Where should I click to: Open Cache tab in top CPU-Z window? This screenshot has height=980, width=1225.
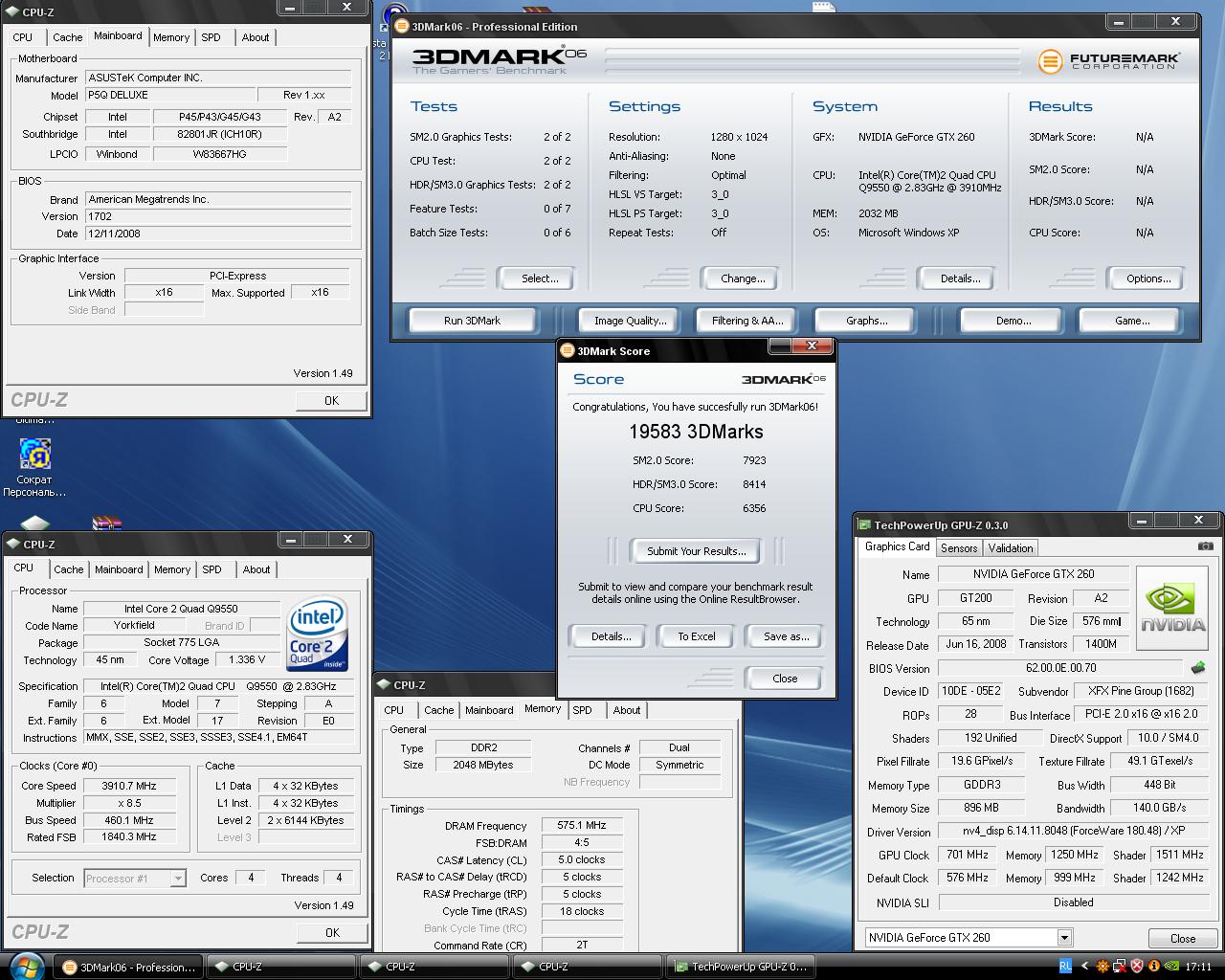coord(68,37)
